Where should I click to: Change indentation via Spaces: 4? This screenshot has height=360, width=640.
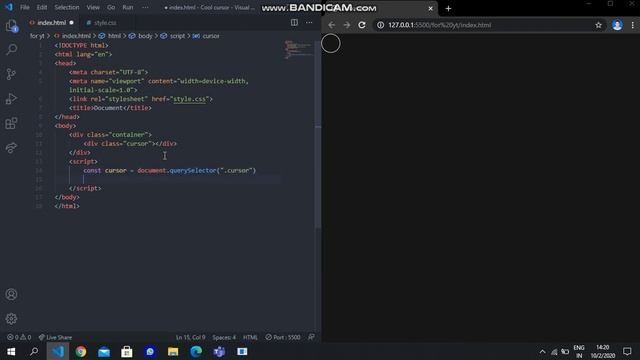[224, 337]
